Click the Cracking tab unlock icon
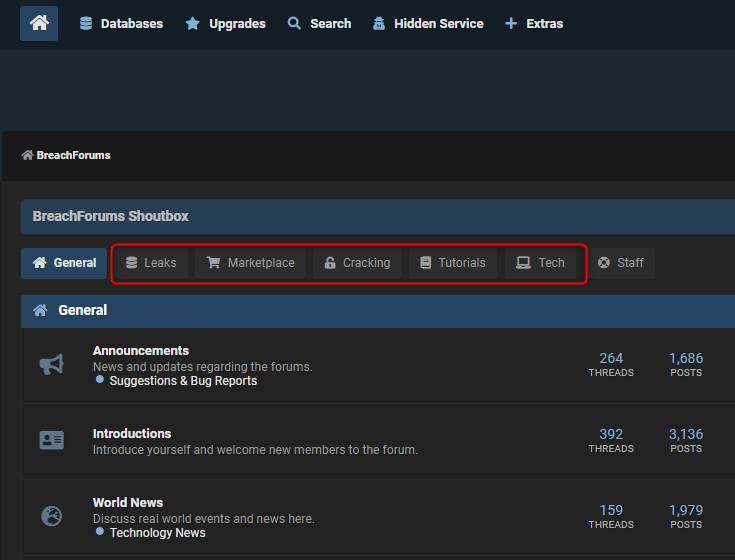Screen dimensions: 735x560 pos(330,263)
